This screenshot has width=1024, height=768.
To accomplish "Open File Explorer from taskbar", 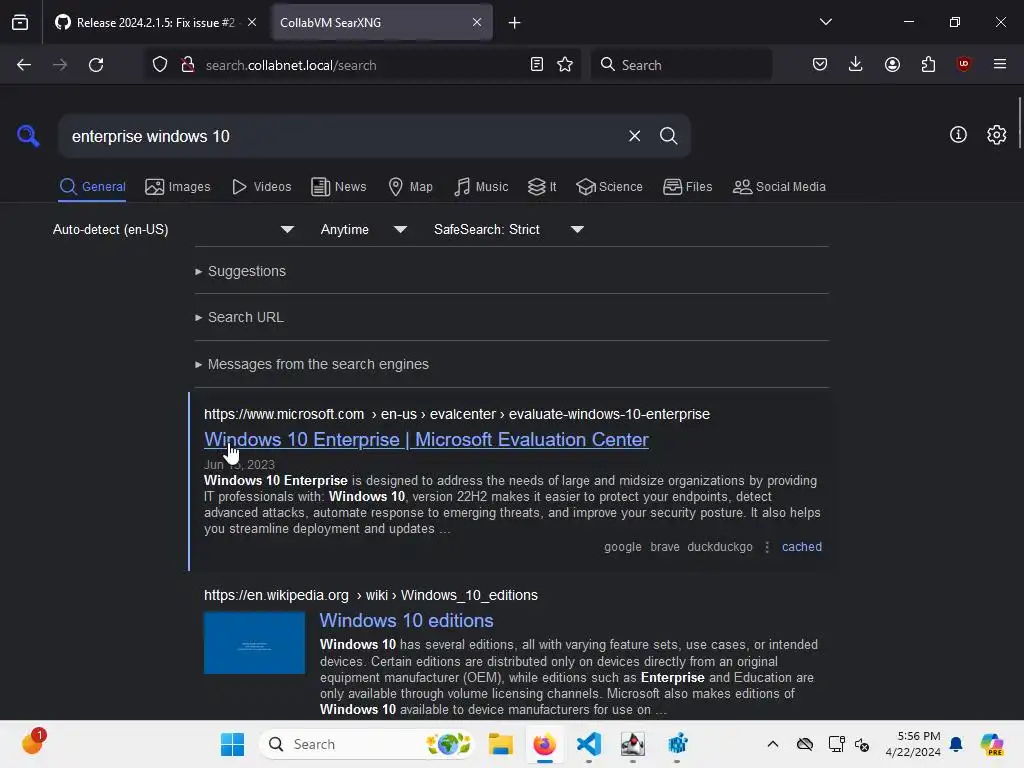I will (500, 744).
